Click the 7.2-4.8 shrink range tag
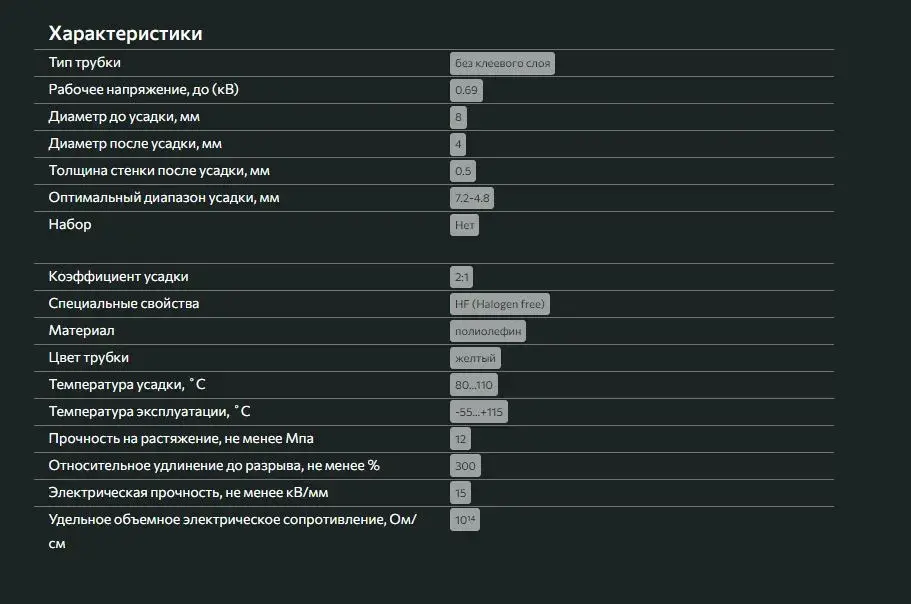Screen dimensions: 911x604 pos(472,198)
